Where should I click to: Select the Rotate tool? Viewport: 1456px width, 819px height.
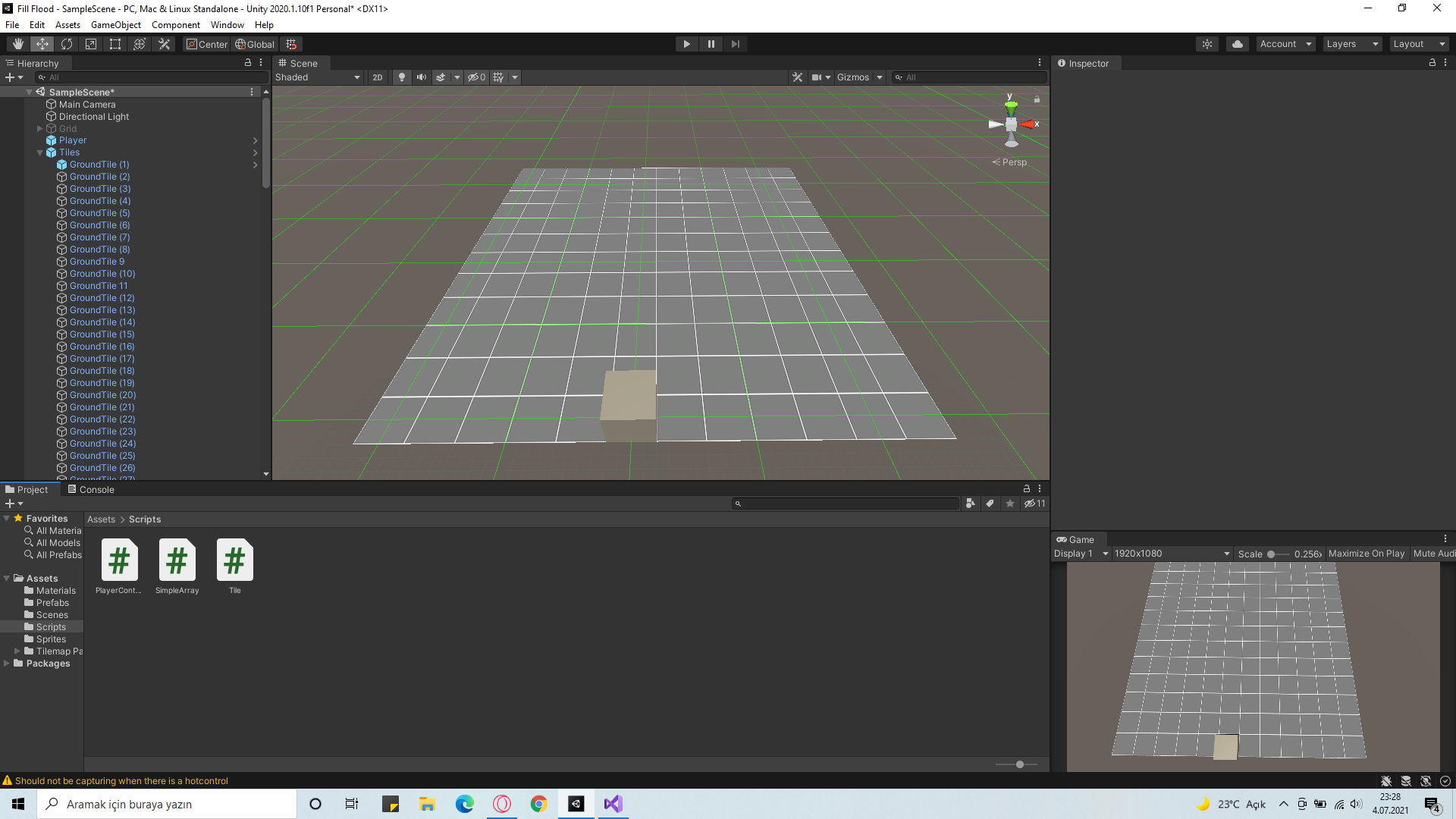click(67, 44)
